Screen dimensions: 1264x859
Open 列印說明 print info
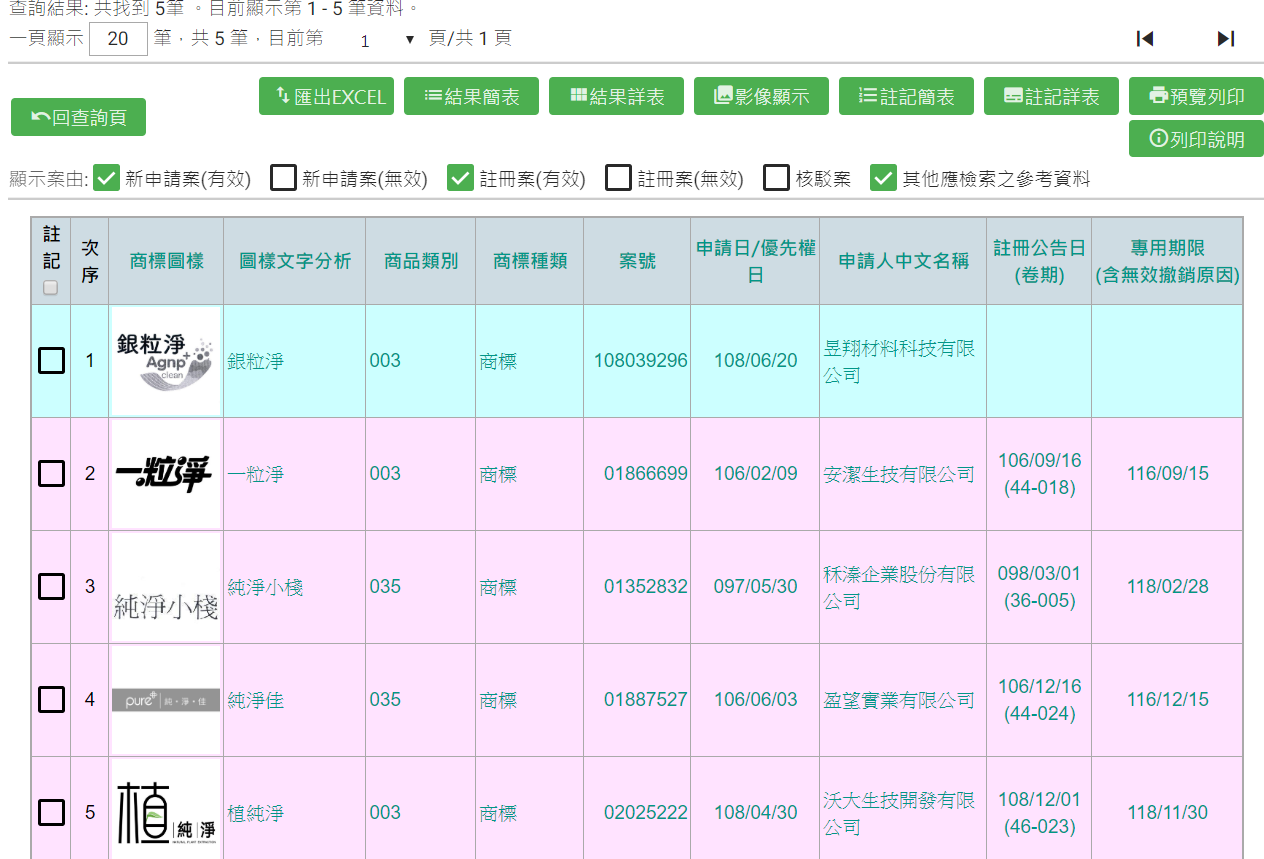[x=1196, y=139]
